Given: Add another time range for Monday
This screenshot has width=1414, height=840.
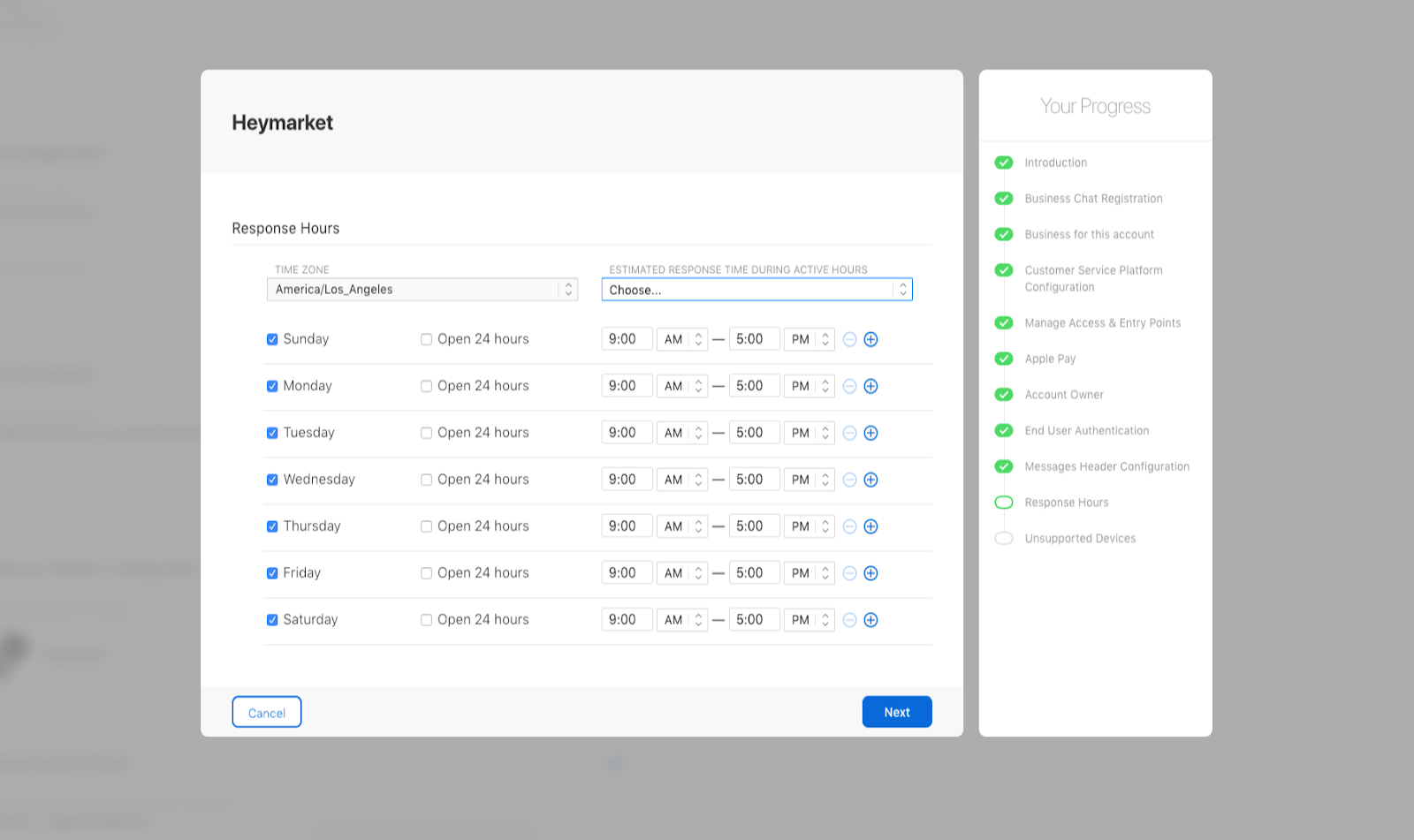Looking at the screenshot, I should click(870, 386).
